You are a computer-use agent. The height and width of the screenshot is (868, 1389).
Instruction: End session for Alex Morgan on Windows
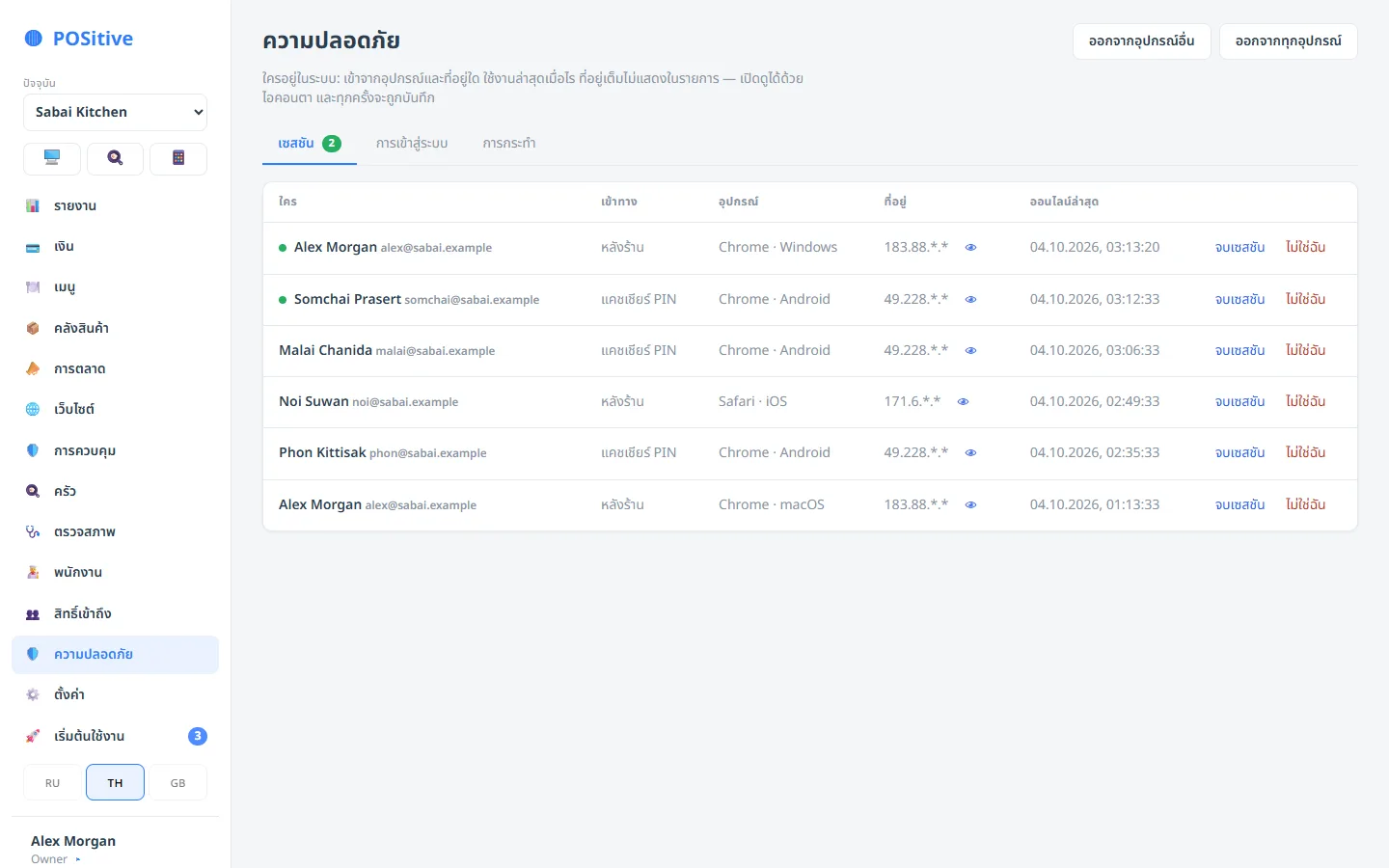tap(1239, 248)
